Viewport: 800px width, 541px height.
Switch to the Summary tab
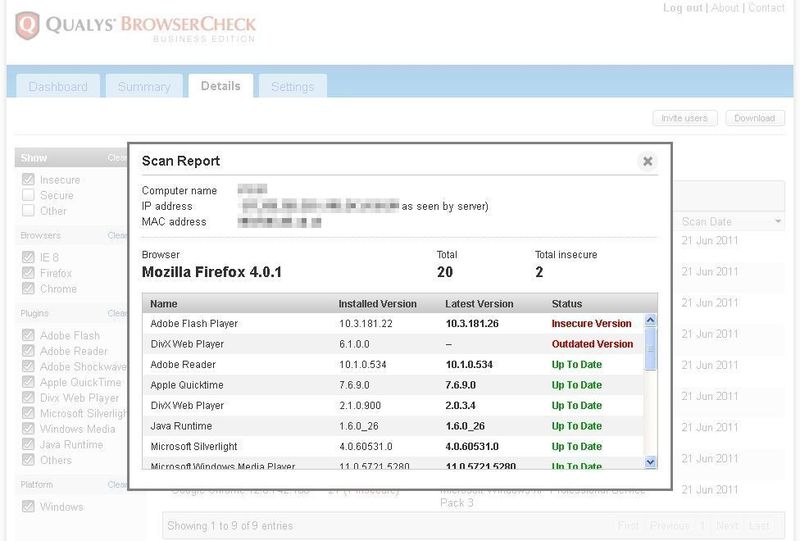(144, 86)
